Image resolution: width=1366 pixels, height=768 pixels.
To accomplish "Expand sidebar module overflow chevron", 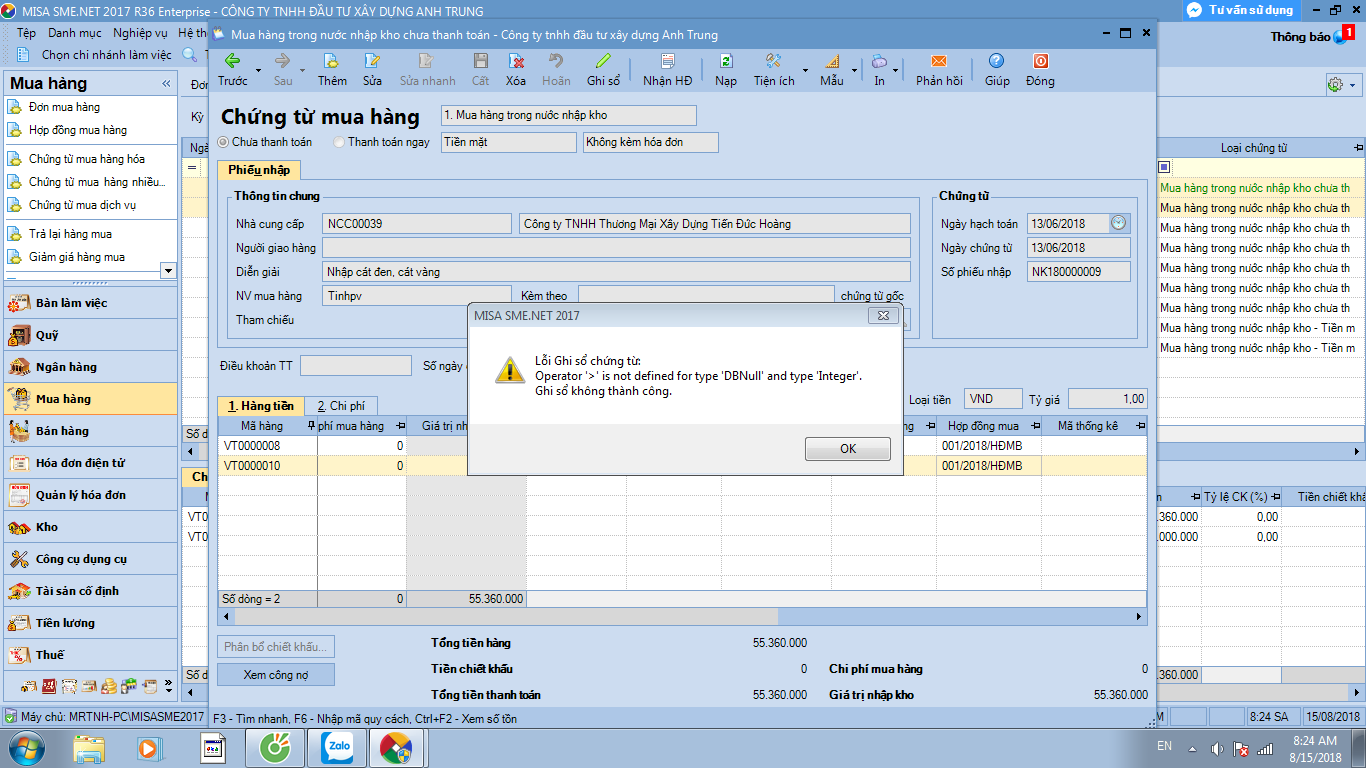I will click(168, 687).
